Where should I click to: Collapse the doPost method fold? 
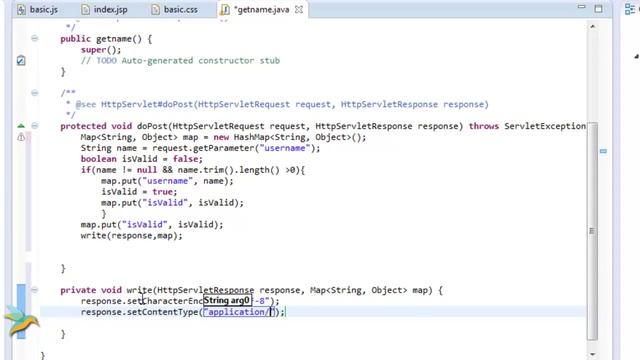coord(35,126)
